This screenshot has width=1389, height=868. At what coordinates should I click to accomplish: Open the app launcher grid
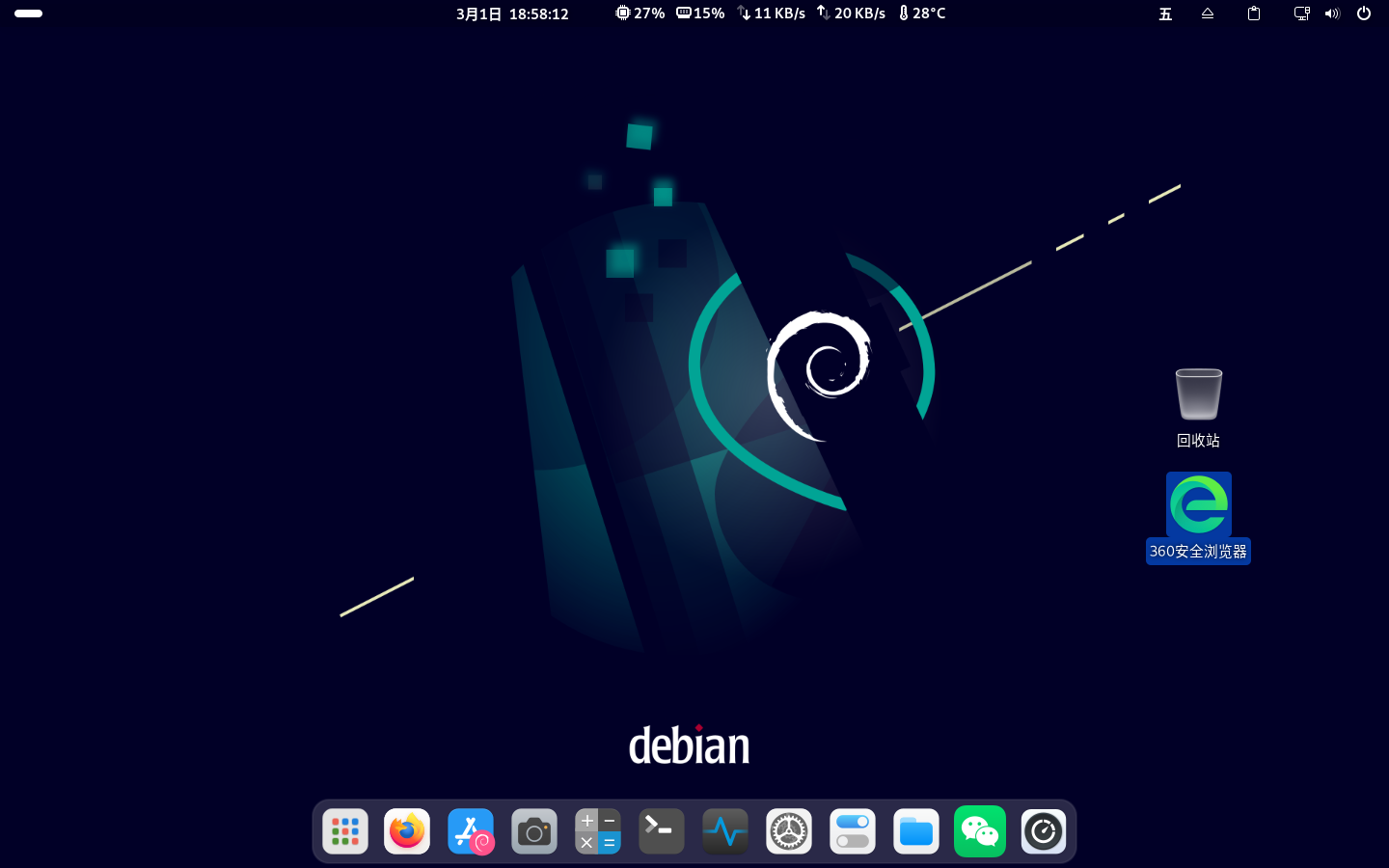(x=344, y=830)
